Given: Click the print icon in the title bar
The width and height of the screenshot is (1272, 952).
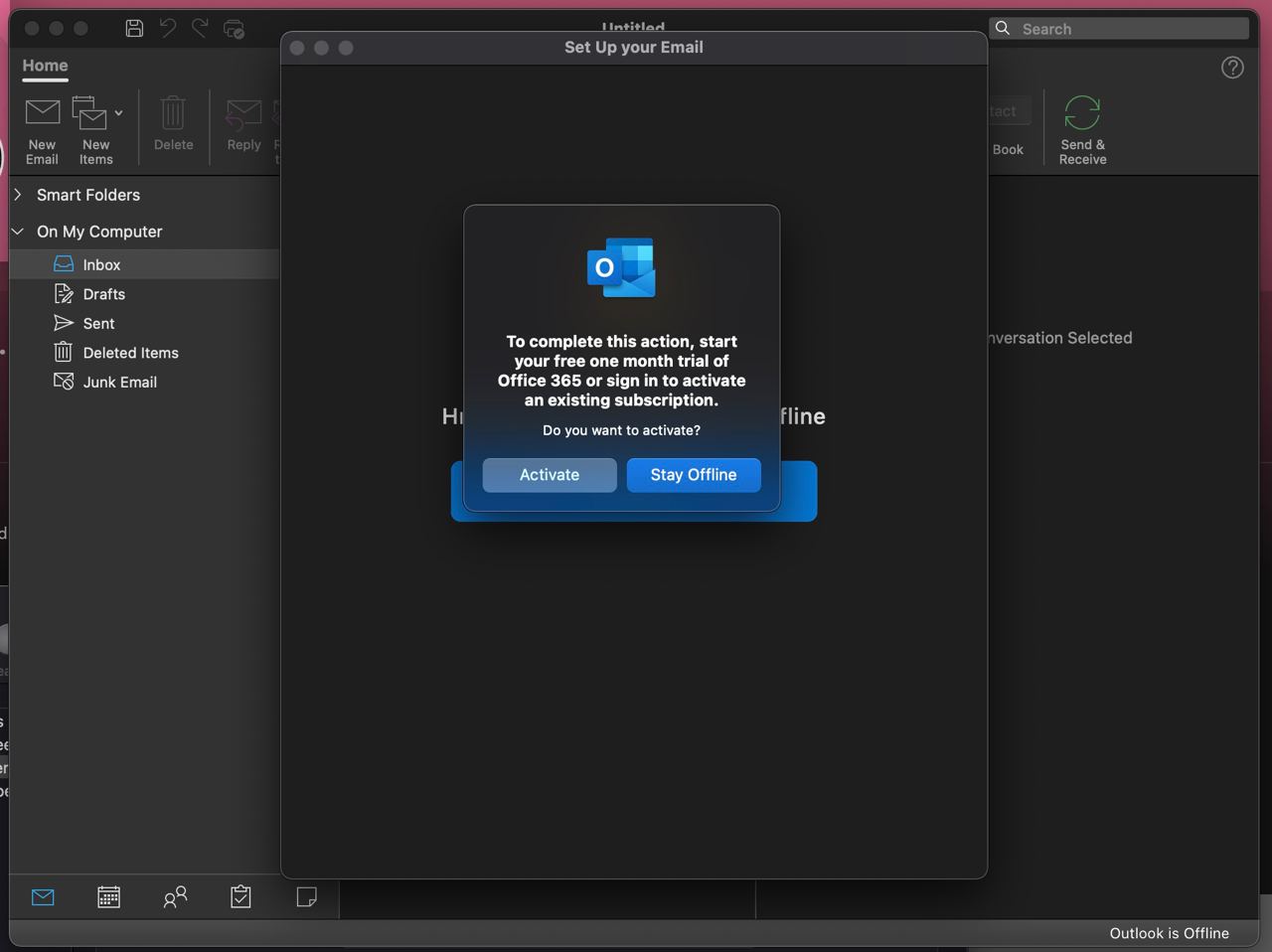Looking at the screenshot, I should [x=235, y=29].
